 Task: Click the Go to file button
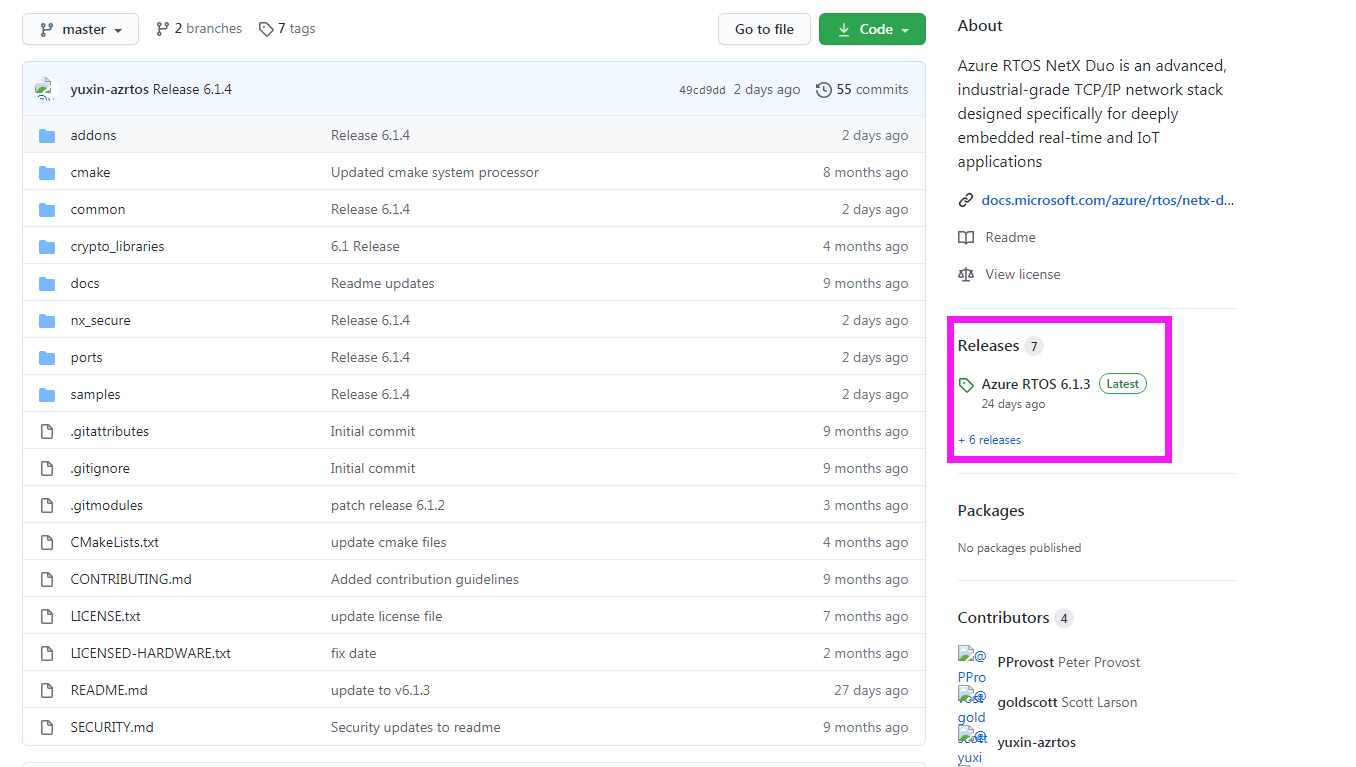click(x=764, y=29)
